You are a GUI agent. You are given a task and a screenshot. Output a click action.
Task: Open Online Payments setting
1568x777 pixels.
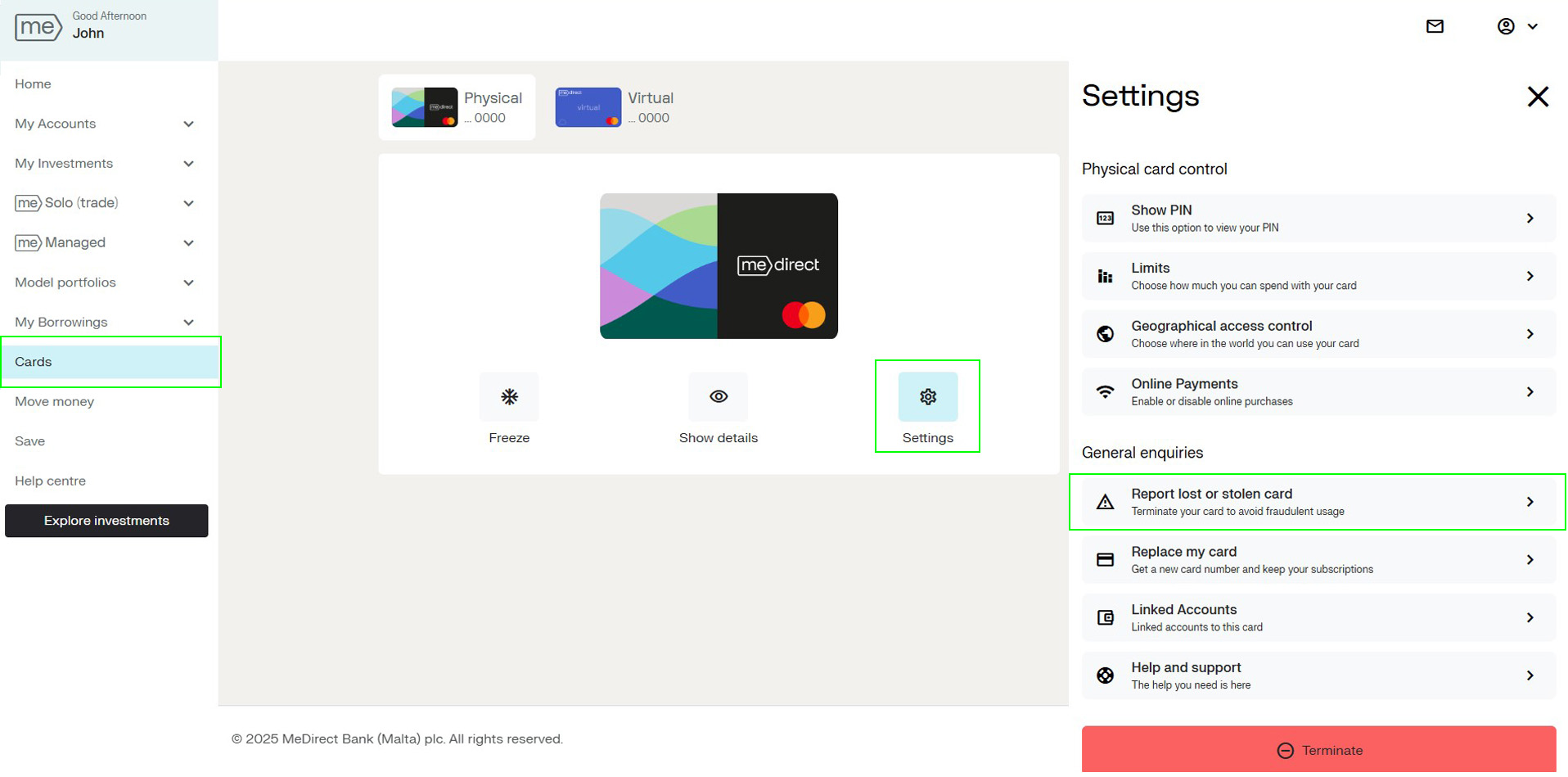point(1318,392)
